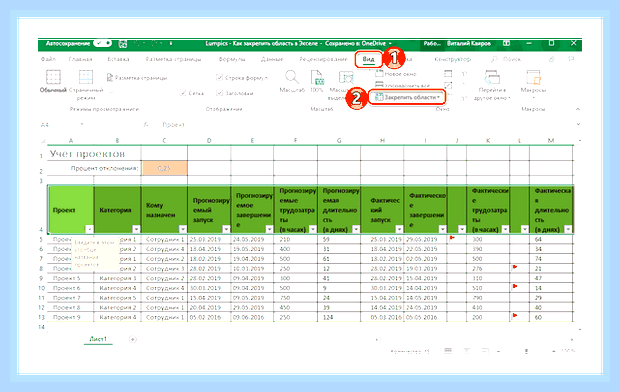Viewport: 620px width, 392px height.
Task: Select the orange 0,25 cell
Action: click(x=164, y=168)
